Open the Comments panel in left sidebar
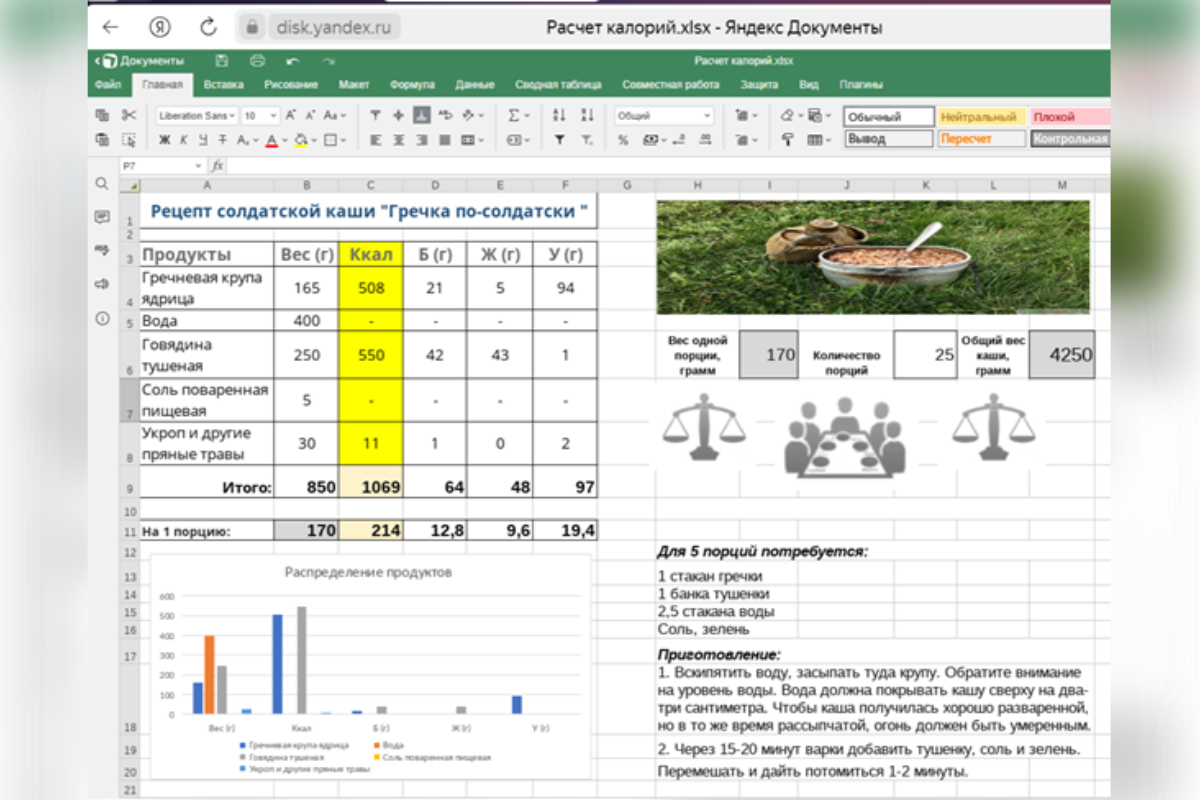 click(x=102, y=217)
